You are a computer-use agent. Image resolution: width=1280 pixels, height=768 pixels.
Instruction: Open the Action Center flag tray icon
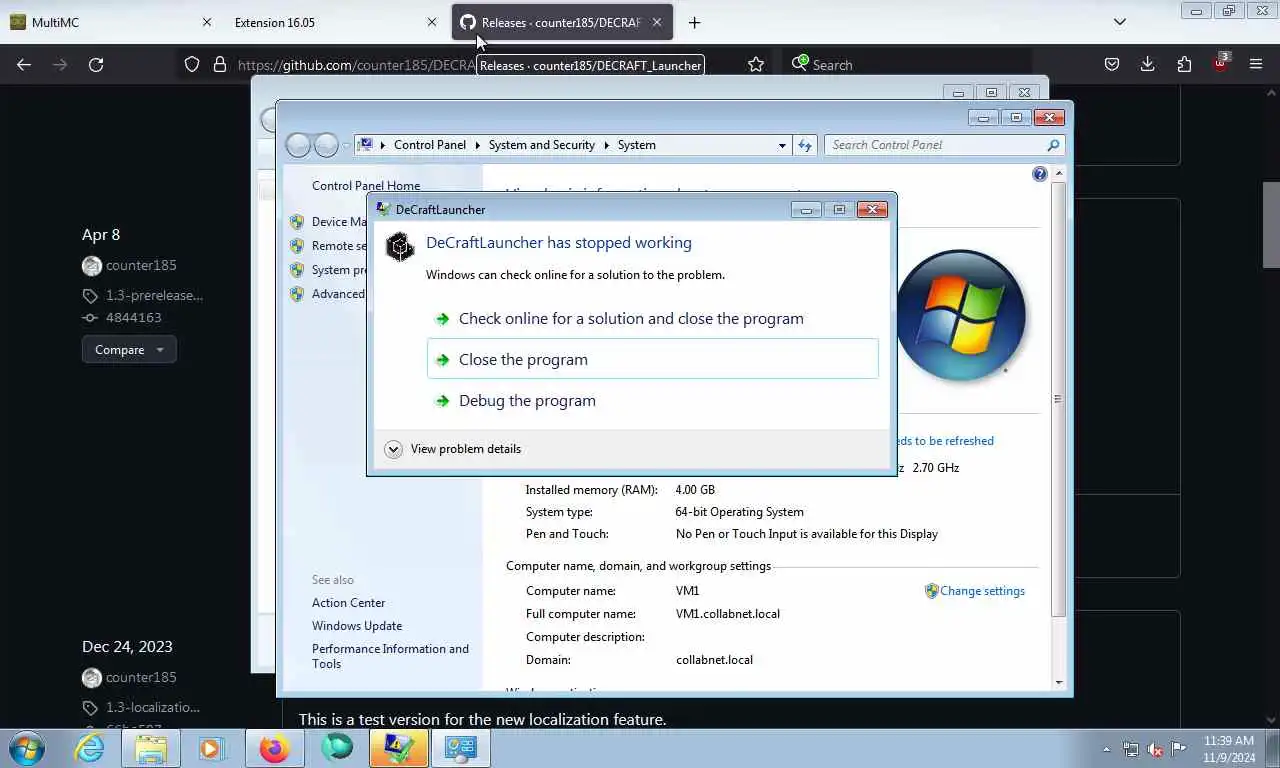1179,749
